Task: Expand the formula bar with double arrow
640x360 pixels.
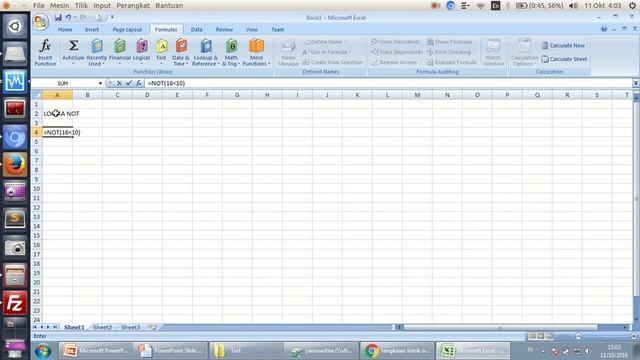Action: pyautogui.click(x=636, y=83)
